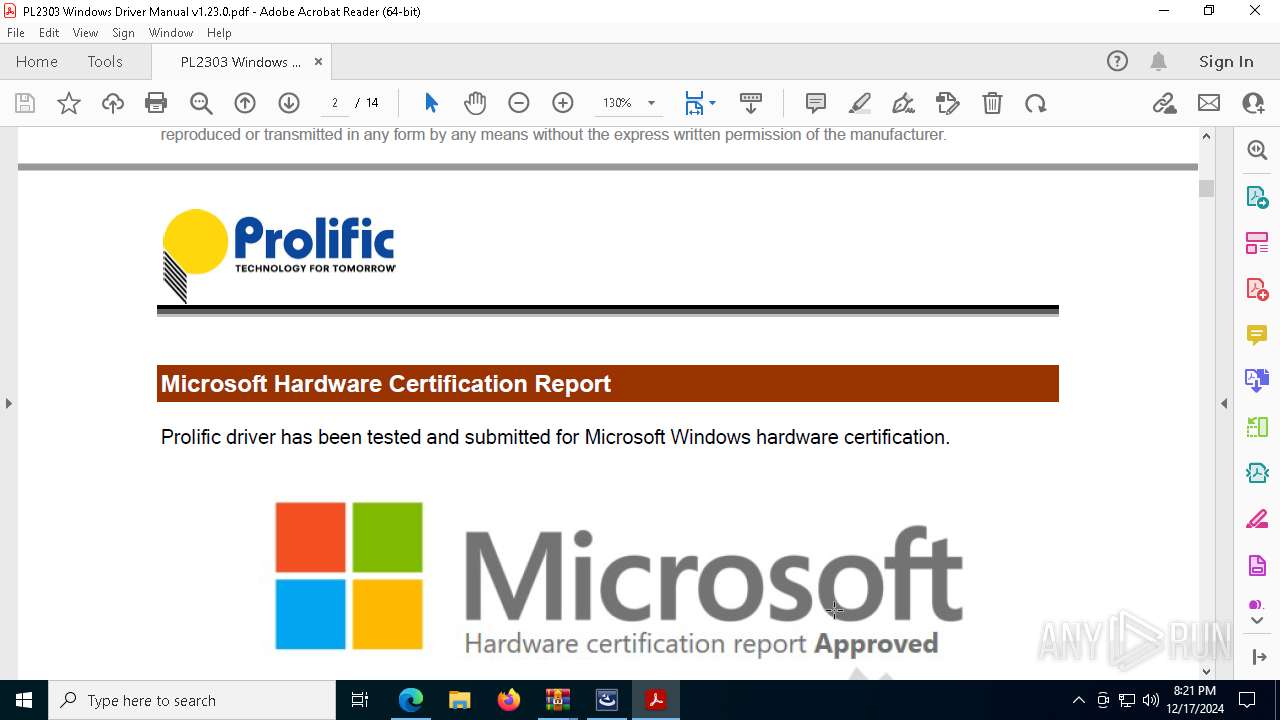The height and width of the screenshot is (720, 1280).
Task: Open Export PDF tool in sidebar
Action: click(1257, 197)
